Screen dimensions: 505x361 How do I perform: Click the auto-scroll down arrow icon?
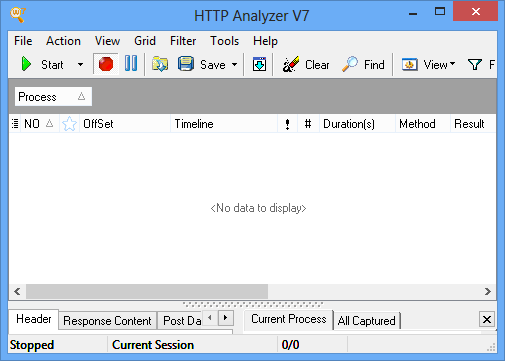tap(259, 64)
